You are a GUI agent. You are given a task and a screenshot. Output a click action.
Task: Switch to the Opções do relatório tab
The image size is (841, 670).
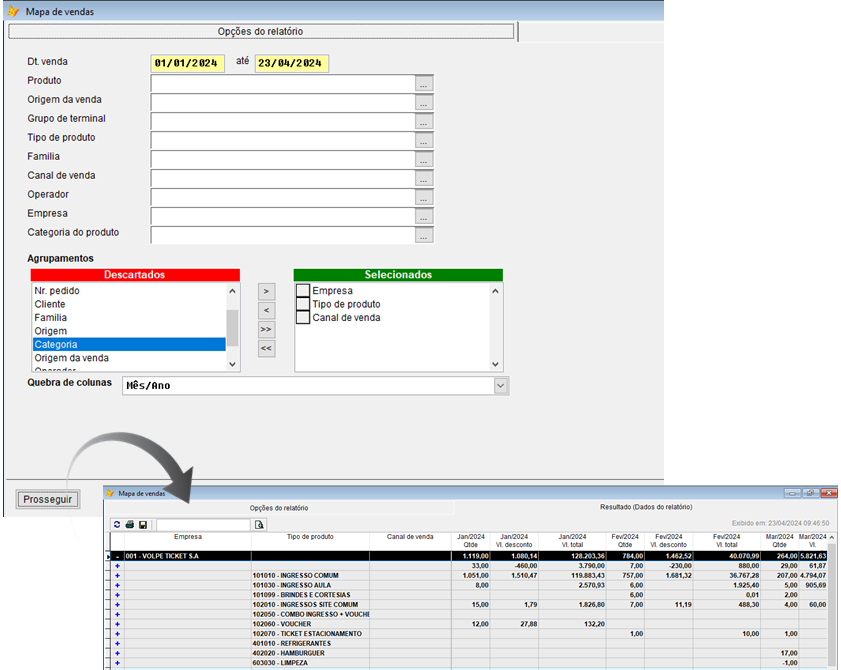[260, 31]
